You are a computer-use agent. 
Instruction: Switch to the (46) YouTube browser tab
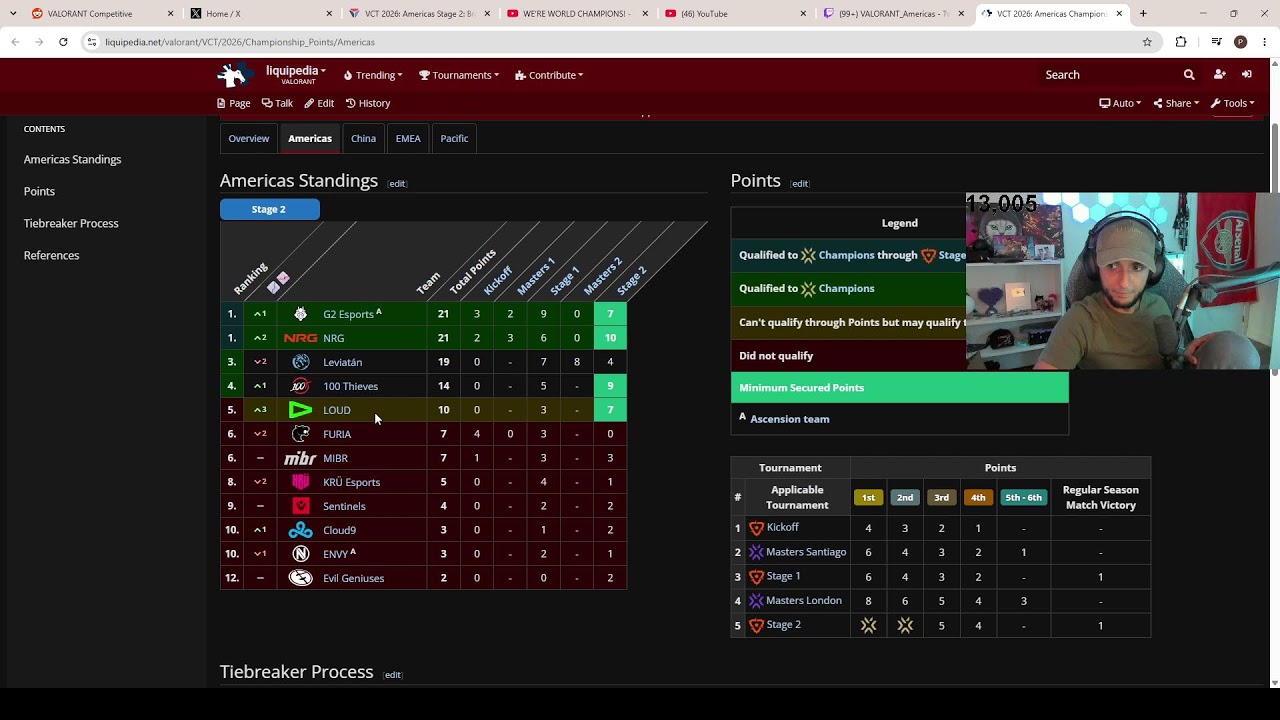coord(736,14)
